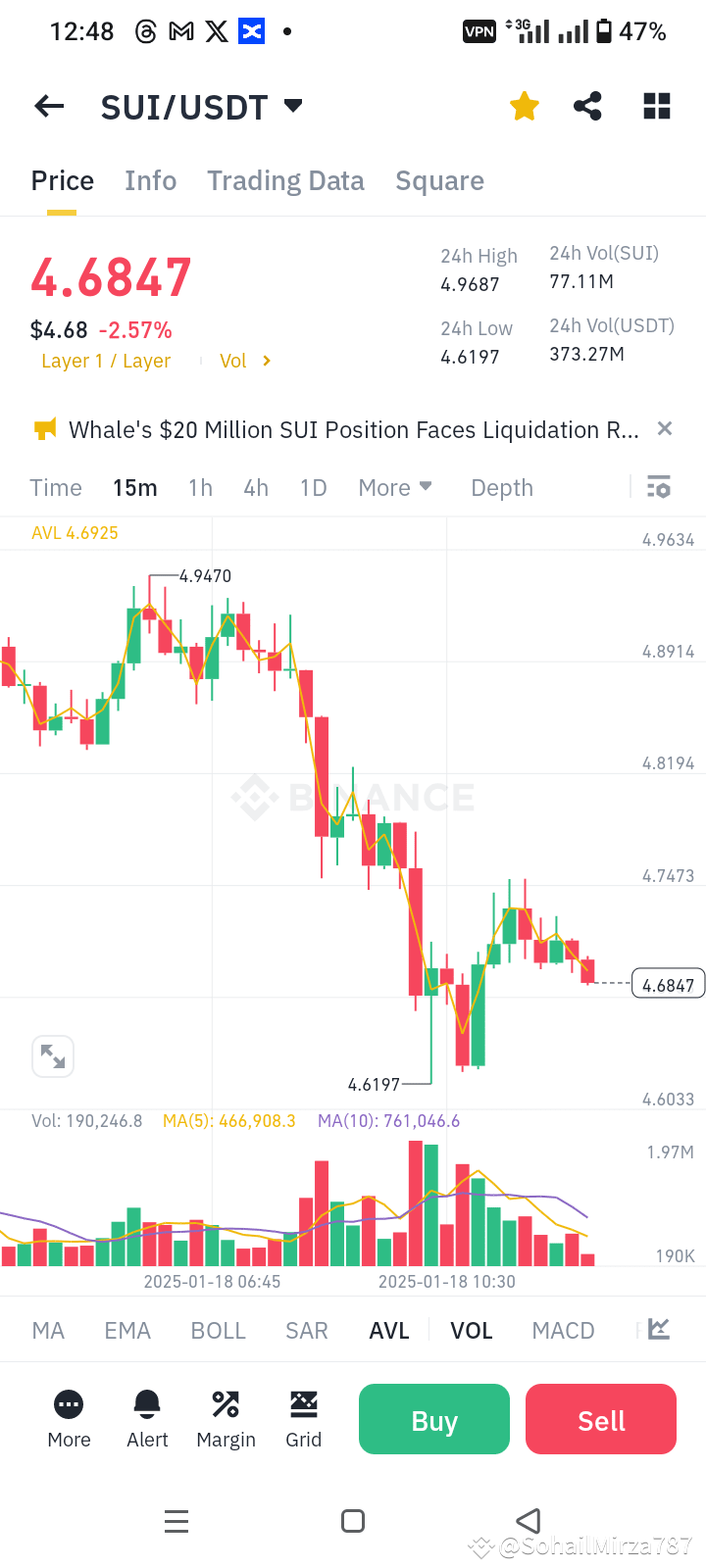Viewport: 706px width, 1568px height.
Task: Open price Alert settings via the bell icon
Action: [x=146, y=1405]
